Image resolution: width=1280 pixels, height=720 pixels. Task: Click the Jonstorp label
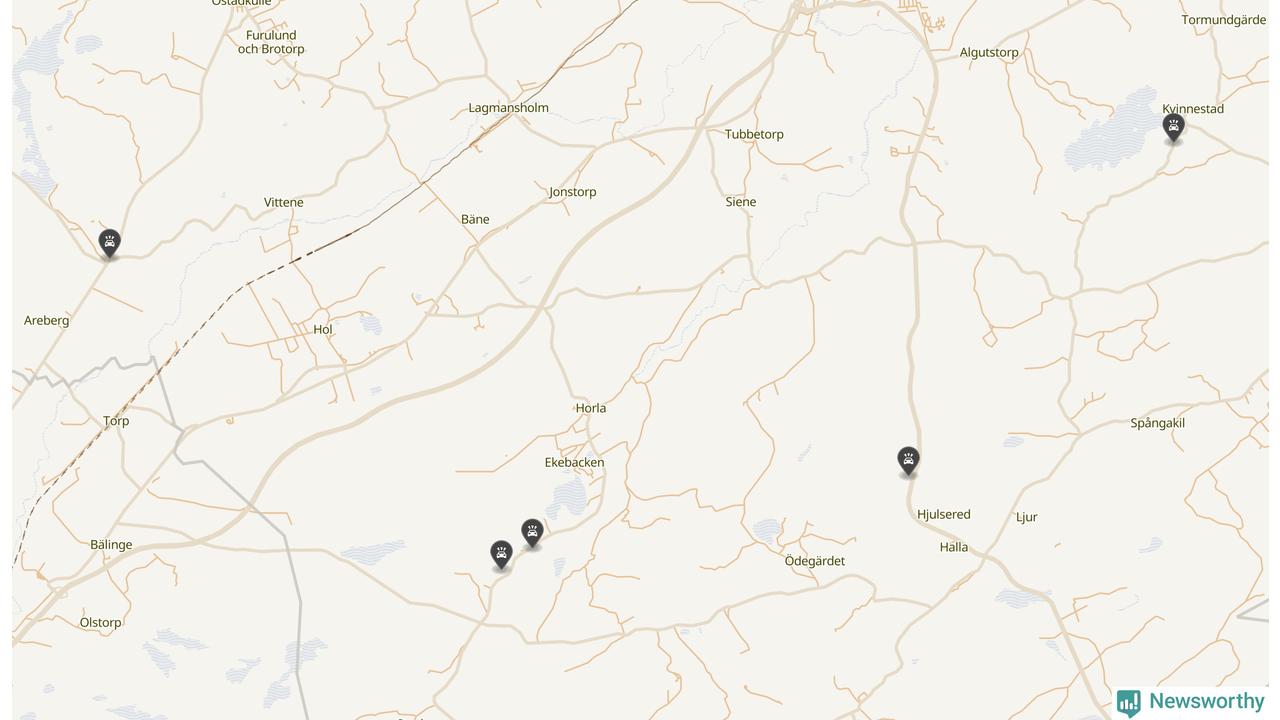click(x=572, y=192)
